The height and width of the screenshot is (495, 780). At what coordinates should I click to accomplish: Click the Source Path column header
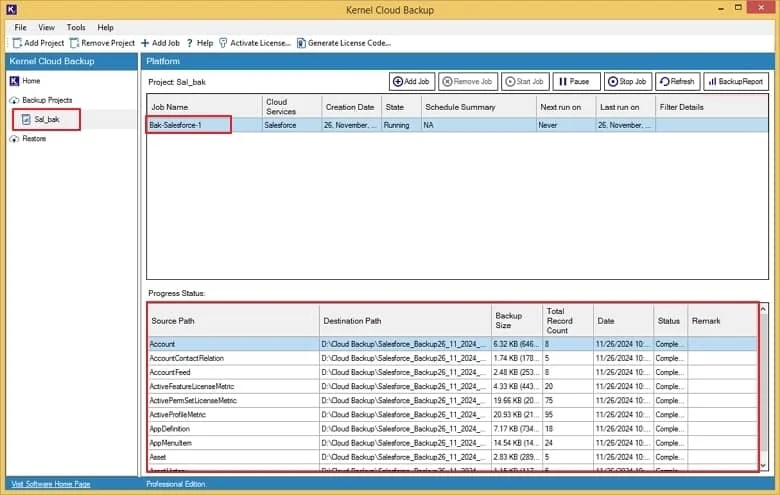[x=233, y=321]
